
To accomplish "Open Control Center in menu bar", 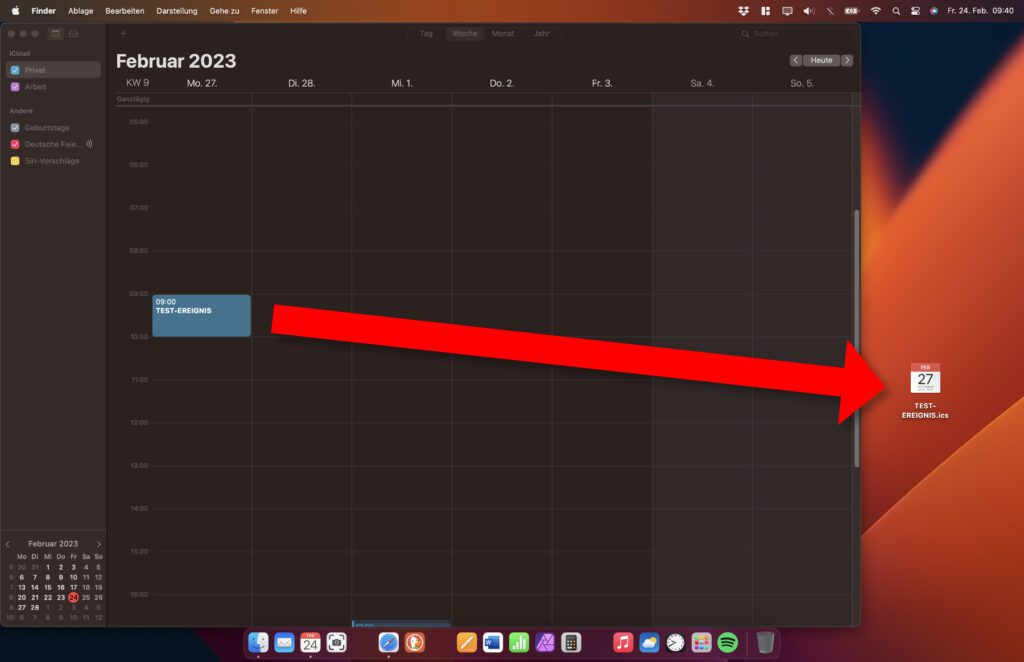I will click(916, 10).
